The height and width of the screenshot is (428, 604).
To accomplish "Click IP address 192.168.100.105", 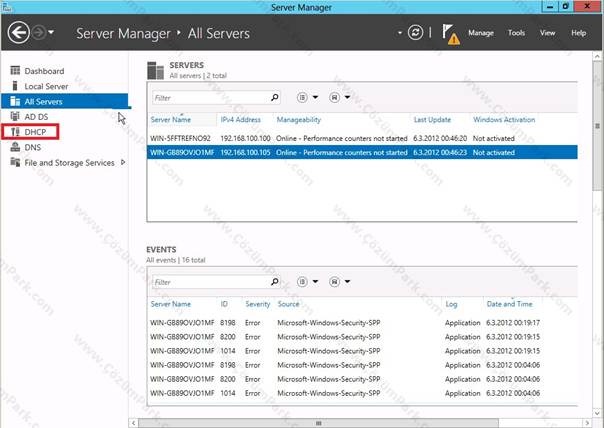I will [x=245, y=153].
